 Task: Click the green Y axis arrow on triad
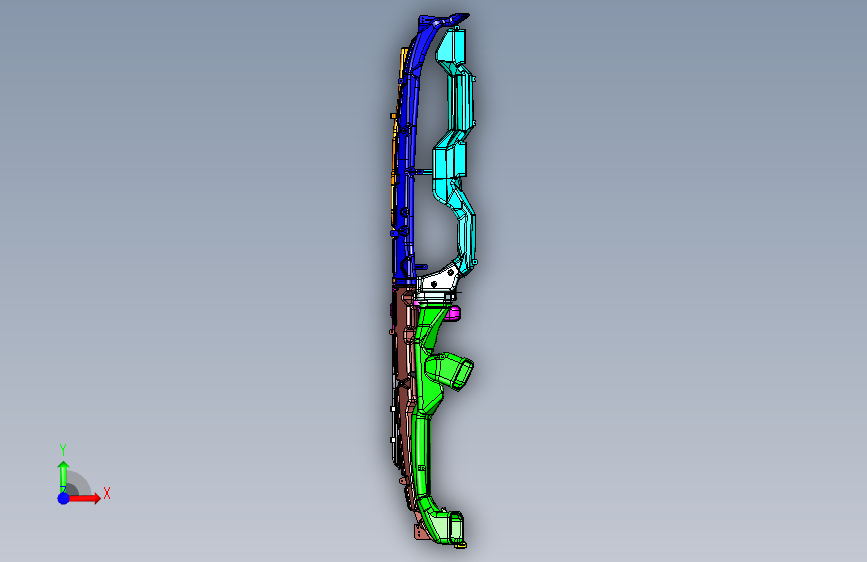63,475
